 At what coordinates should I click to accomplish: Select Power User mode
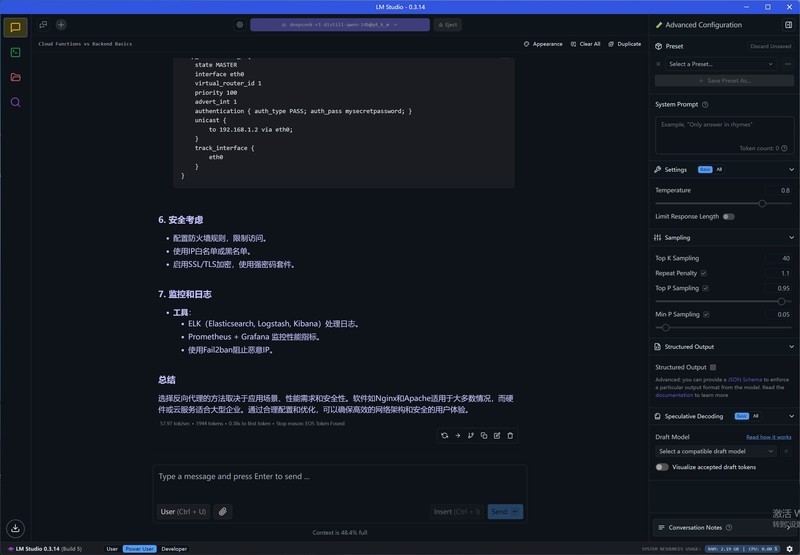click(139, 549)
